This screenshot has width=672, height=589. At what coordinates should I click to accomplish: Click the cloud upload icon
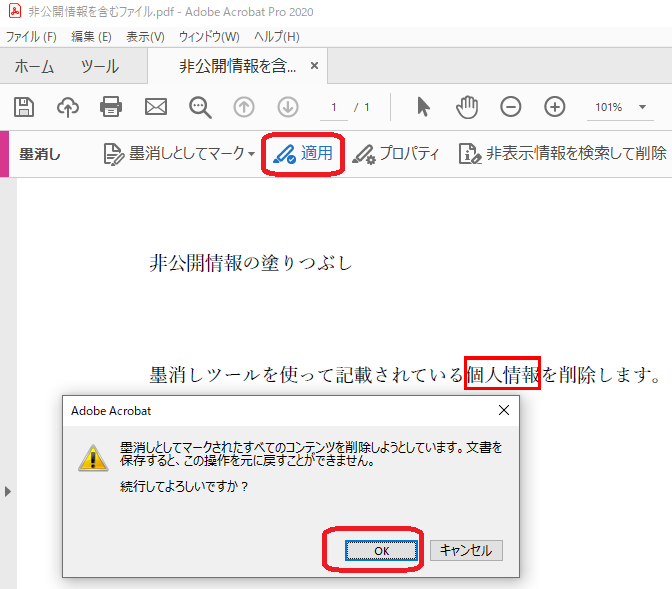click(x=67, y=107)
